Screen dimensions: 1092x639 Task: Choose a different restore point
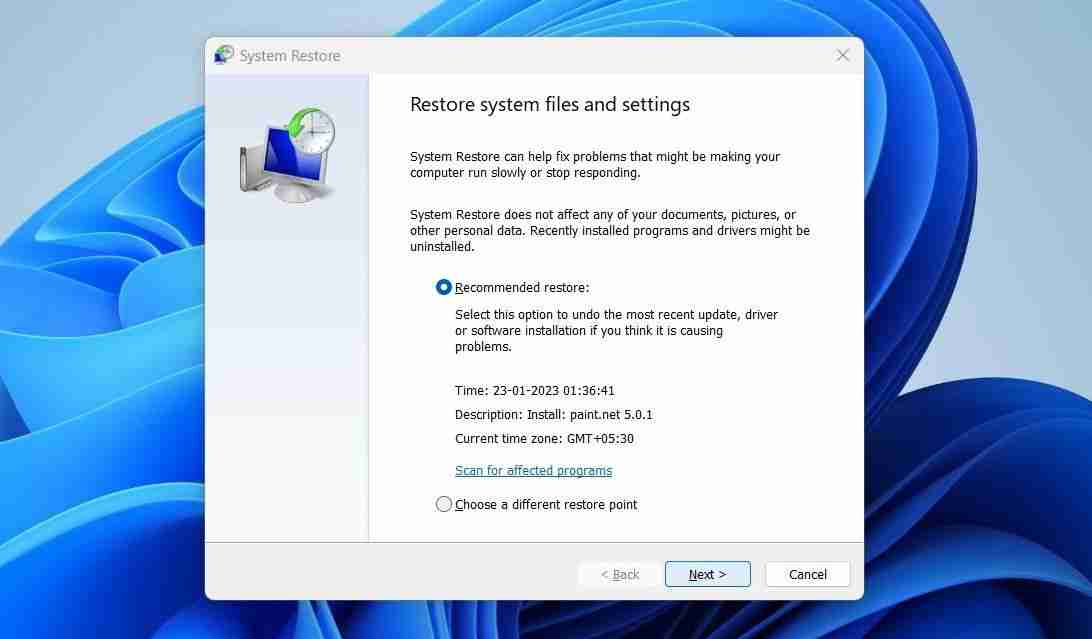tap(444, 504)
